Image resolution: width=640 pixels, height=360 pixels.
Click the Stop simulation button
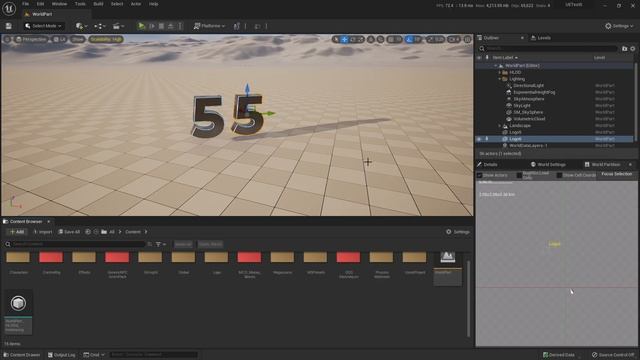coord(162,26)
